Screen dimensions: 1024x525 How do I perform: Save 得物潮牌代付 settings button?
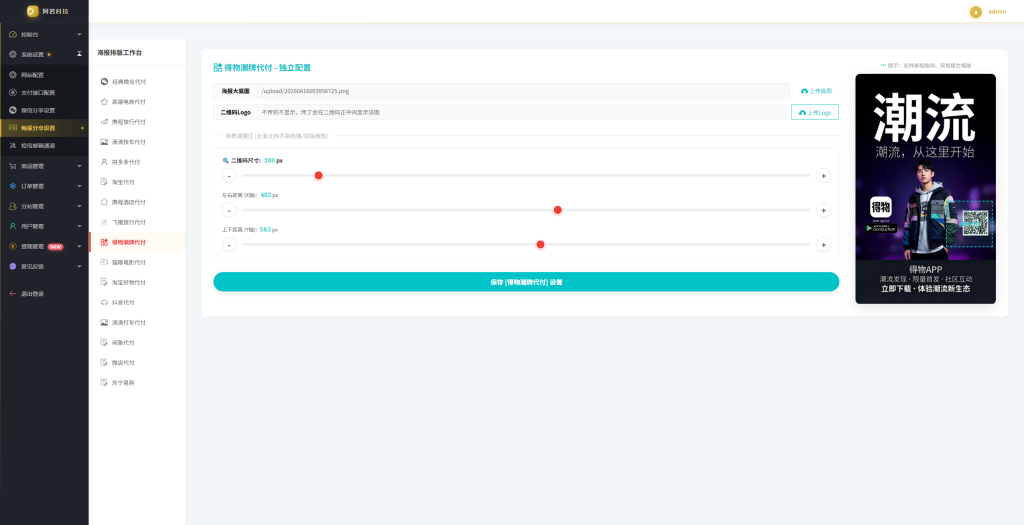pos(526,282)
